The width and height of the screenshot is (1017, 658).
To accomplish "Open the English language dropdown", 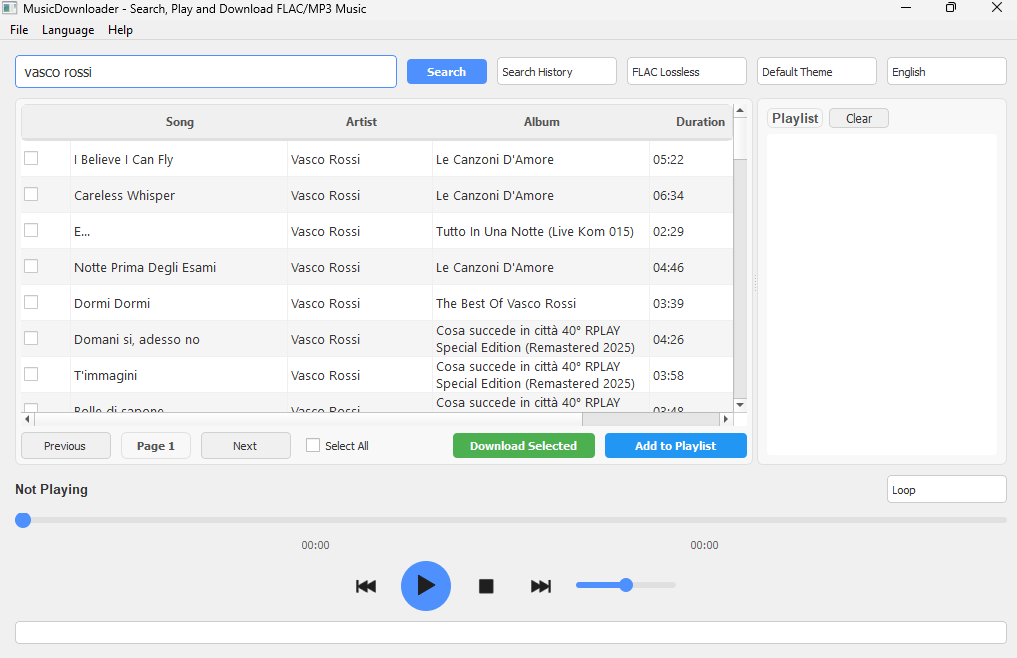I will [946, 71].
